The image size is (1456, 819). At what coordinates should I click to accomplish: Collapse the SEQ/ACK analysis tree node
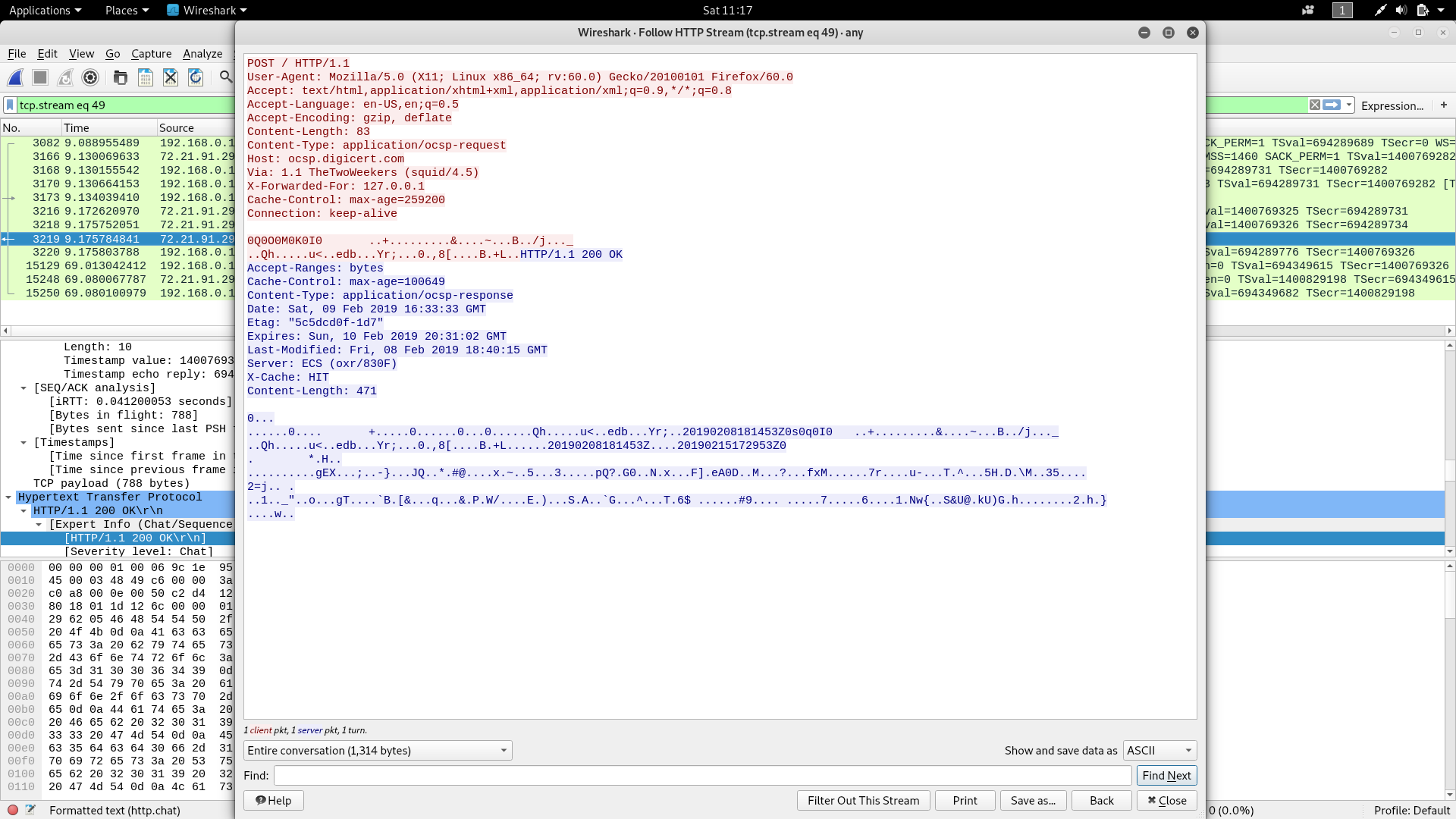tap(24, 388)
